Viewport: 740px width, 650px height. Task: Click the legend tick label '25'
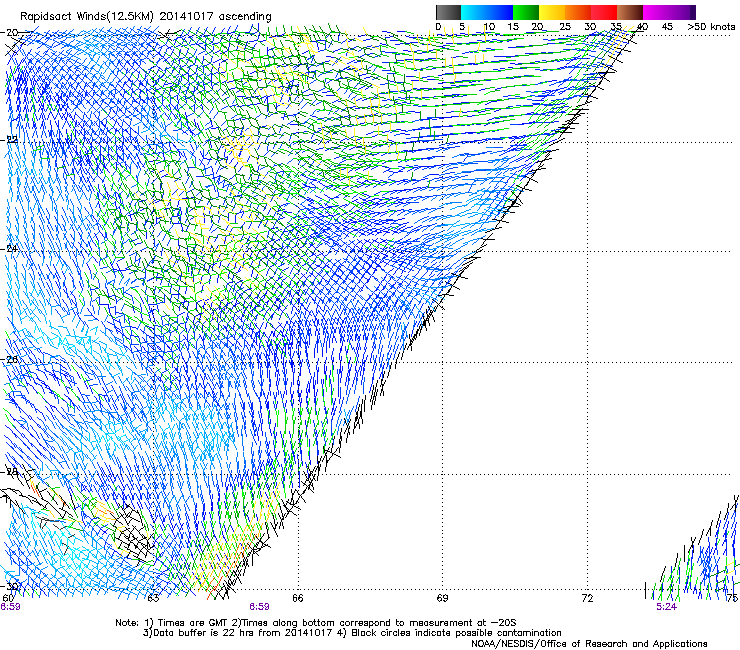tap(564, 27)
